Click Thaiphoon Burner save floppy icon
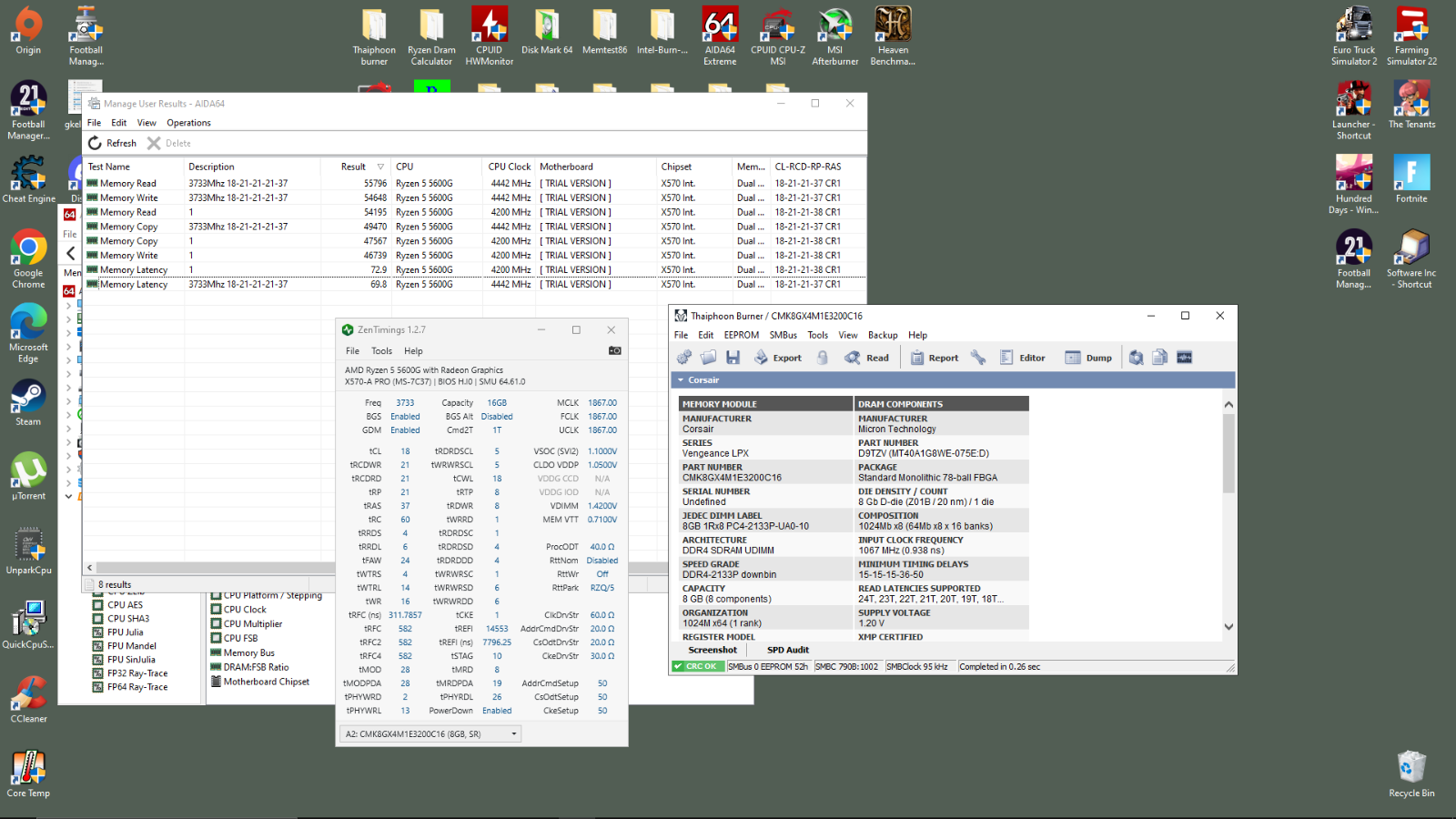Screen dimensions: 1456x819 pyautogui.click(x=733, y=358)
